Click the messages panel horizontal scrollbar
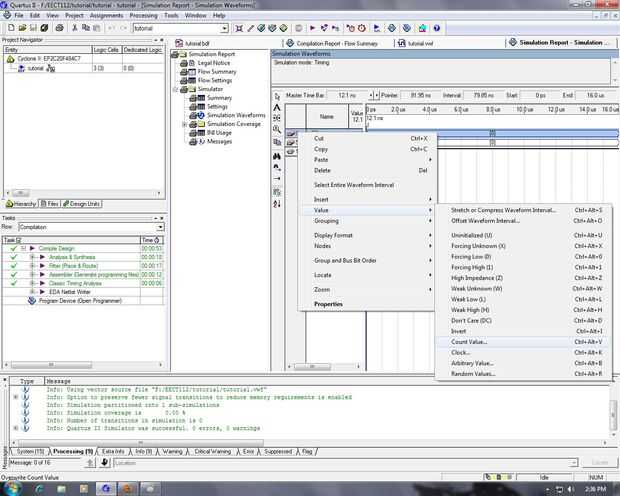Image resolution: width=620 pixels, height=496 pixels. click(308, 443)
